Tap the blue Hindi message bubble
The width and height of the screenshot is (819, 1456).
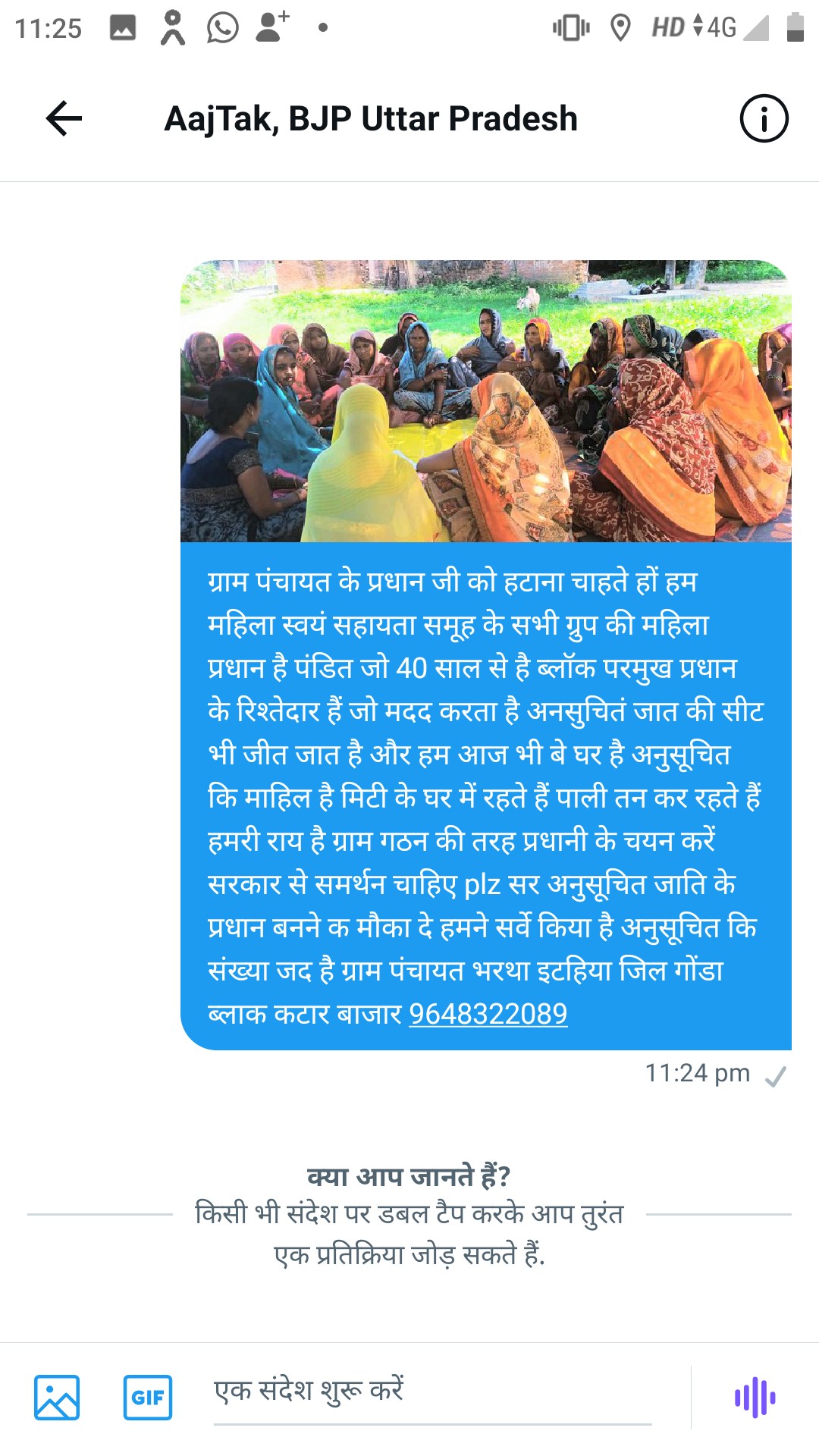[486, 796]
